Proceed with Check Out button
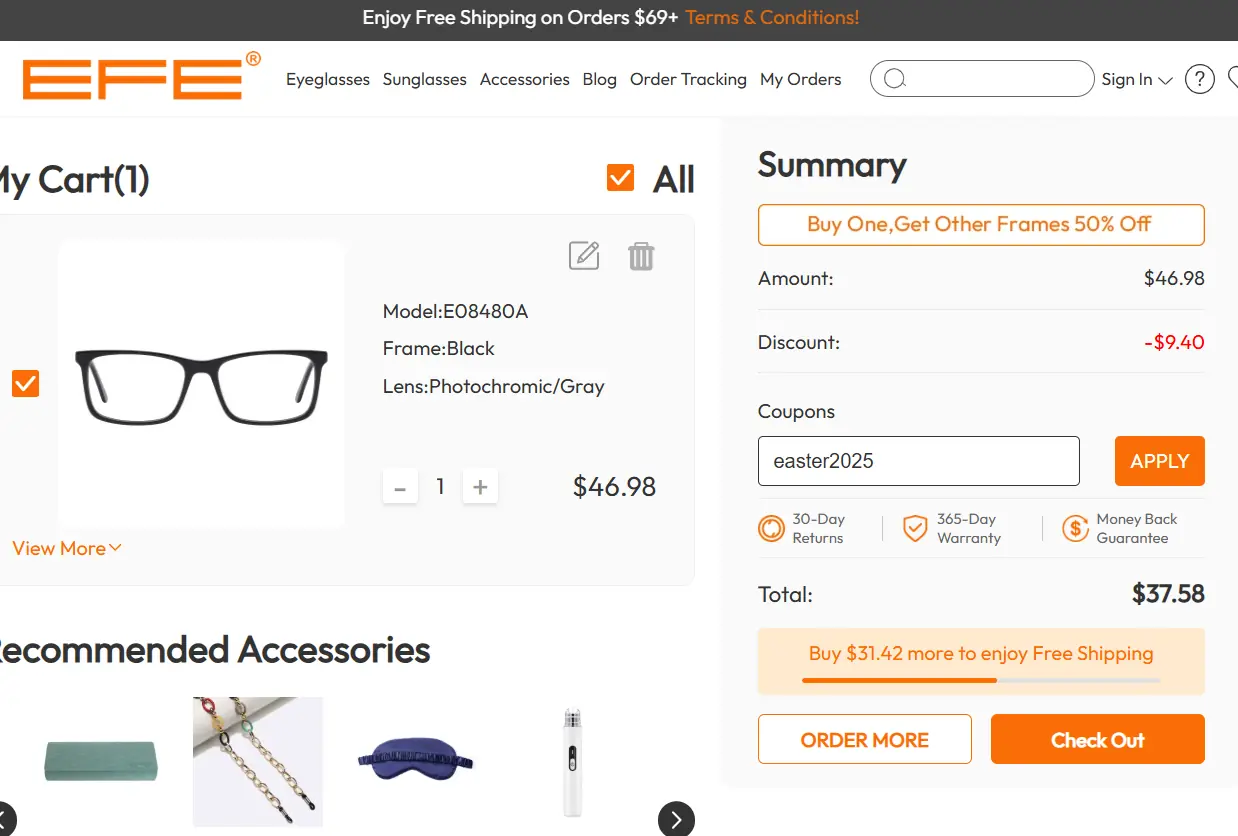Image resolution: width=1238 pixels, height=836 pixels. tap(1097, 740)
